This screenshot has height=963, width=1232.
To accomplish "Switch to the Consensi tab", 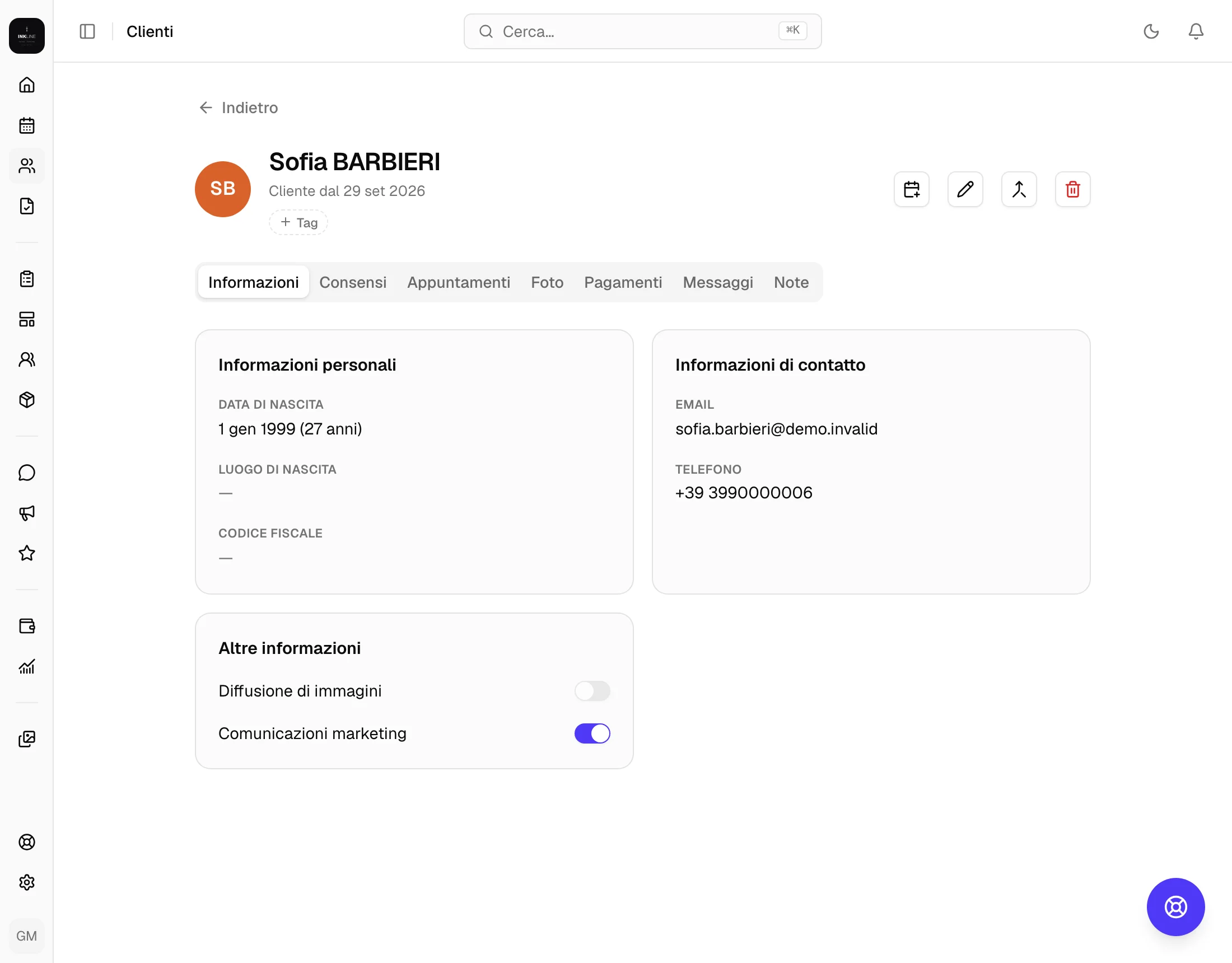I will coord(353,282).
